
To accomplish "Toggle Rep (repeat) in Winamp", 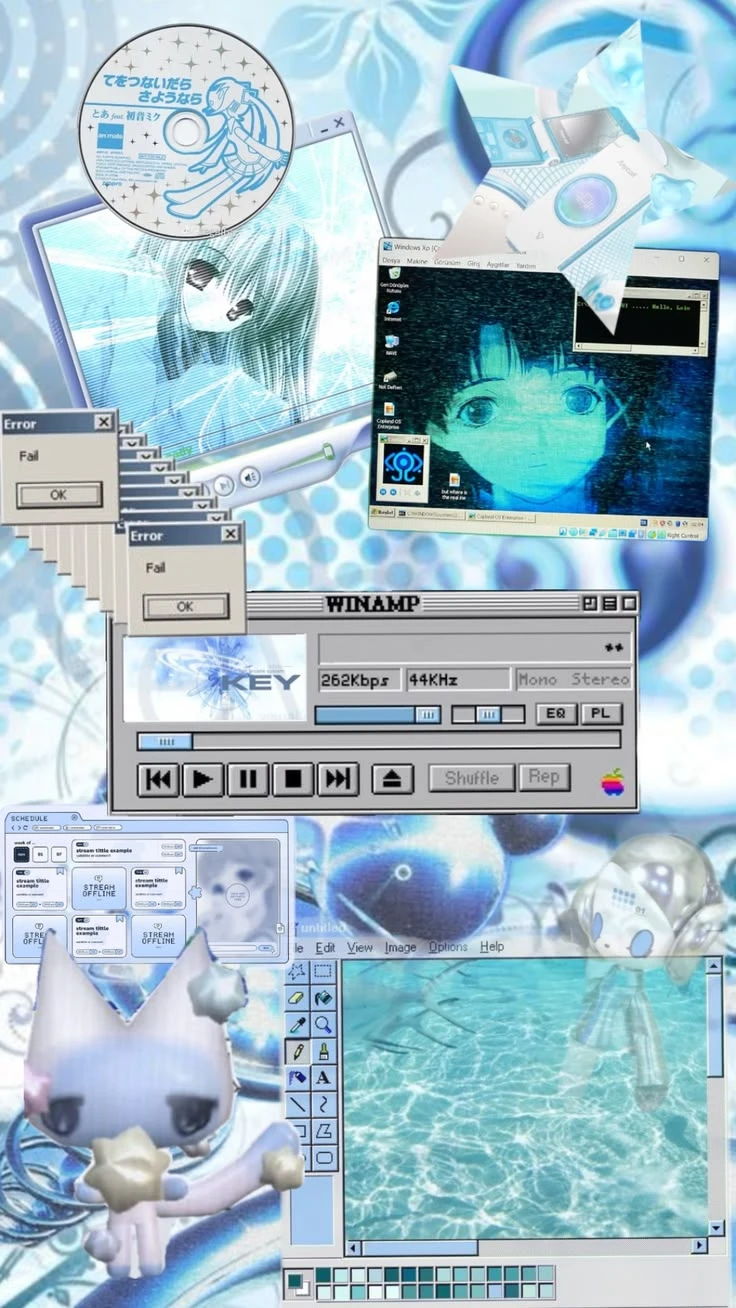I will [544, 777].
